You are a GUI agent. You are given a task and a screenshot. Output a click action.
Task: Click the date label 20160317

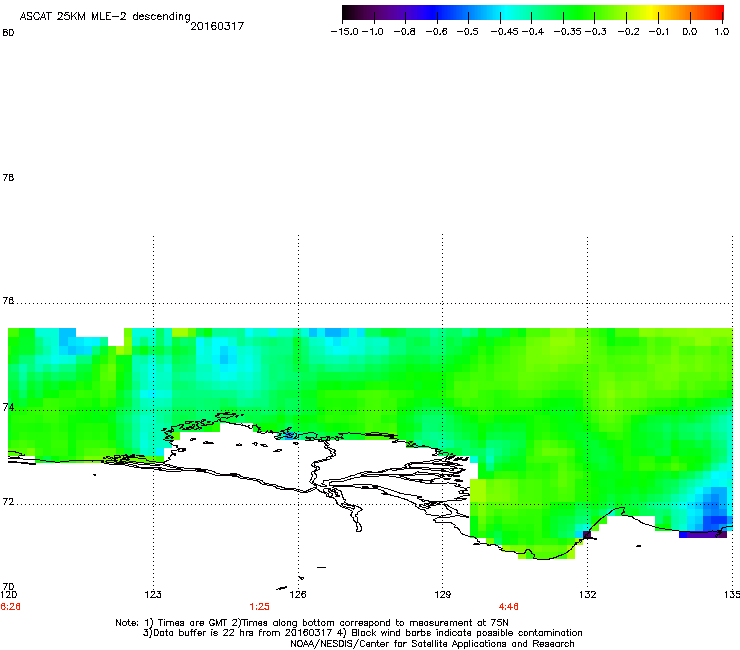click(x=217, y=26)
